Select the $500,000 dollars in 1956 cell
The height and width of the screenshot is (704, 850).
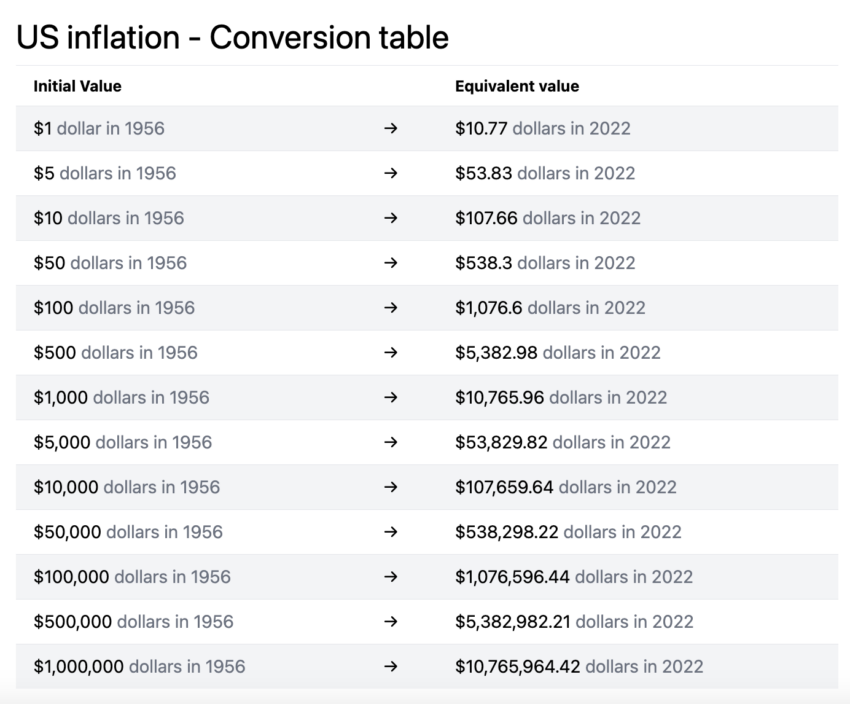[133, 622]
